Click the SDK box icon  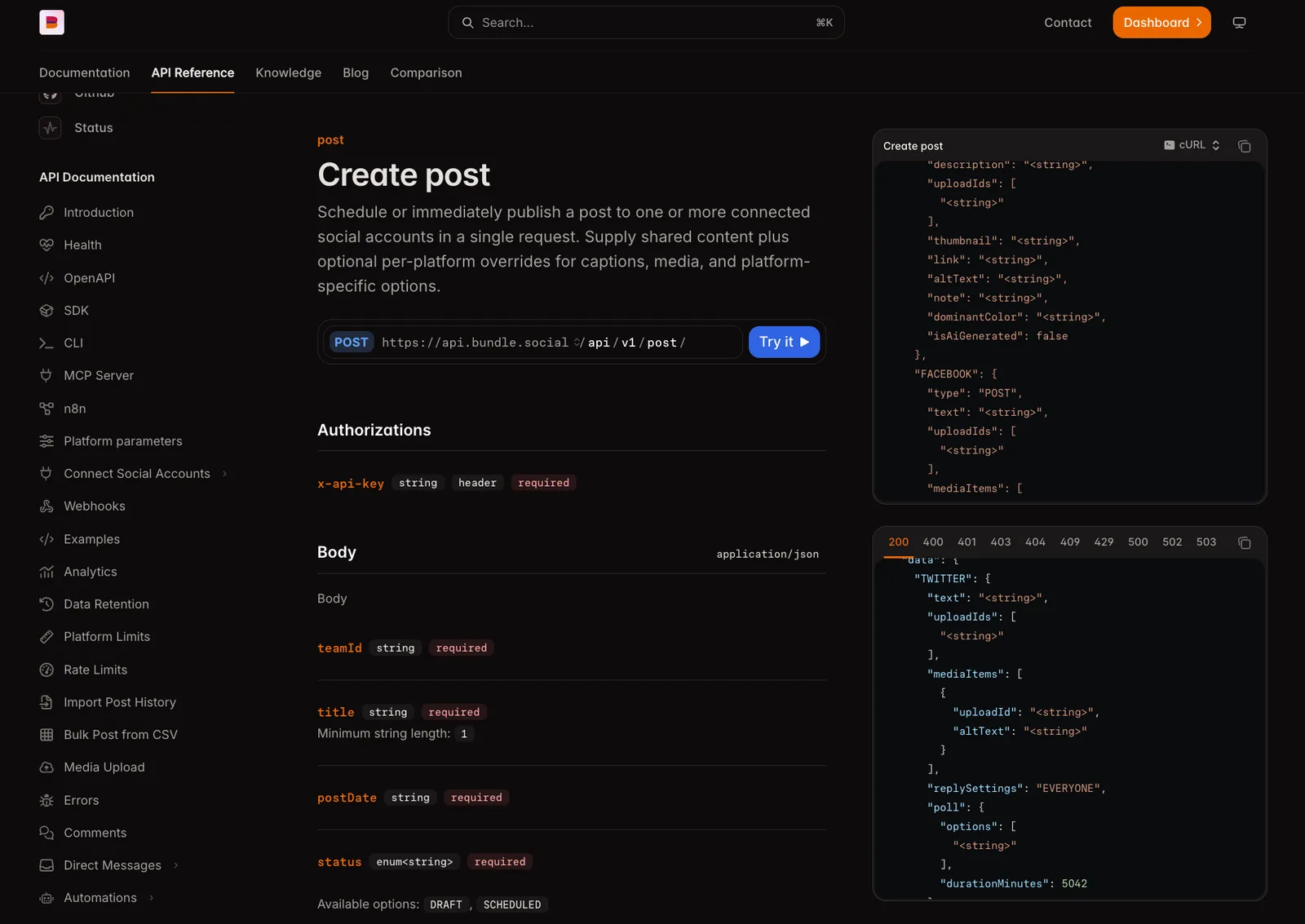point(46,311)
